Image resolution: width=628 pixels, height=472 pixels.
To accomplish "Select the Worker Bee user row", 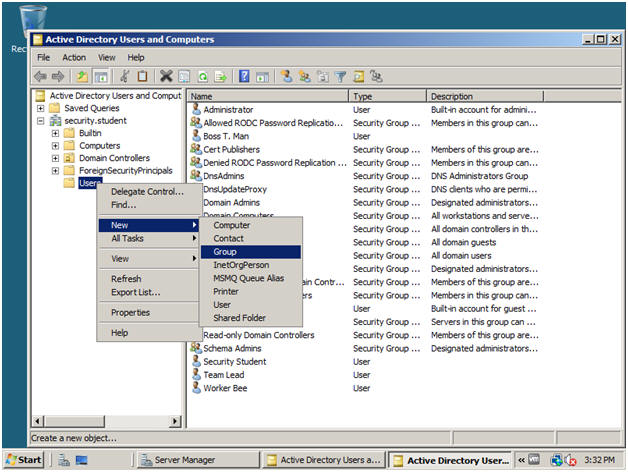I will 225,388.
